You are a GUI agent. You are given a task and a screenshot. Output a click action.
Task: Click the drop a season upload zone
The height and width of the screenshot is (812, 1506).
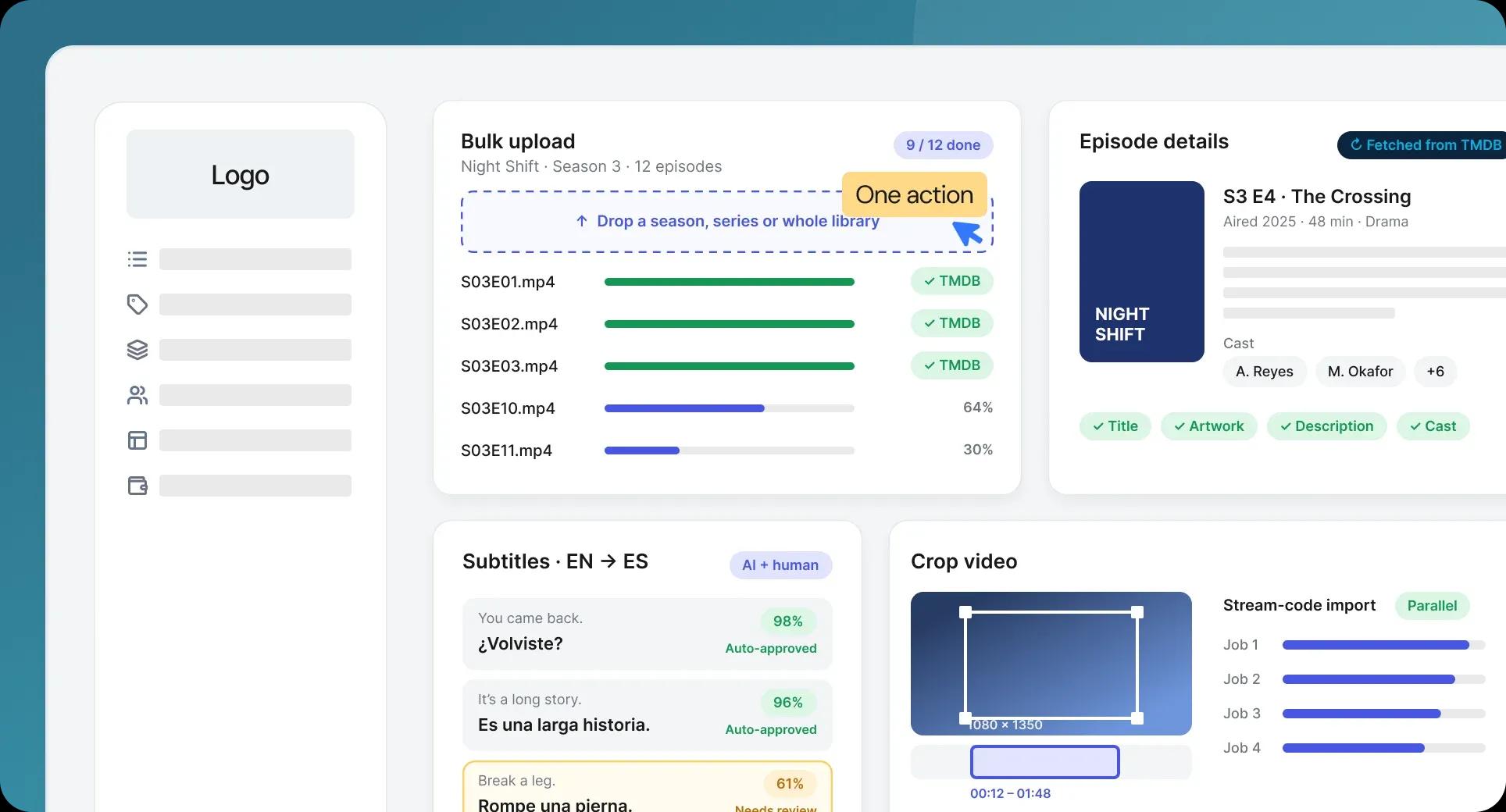pyautogui.click(x=726, y=222)
